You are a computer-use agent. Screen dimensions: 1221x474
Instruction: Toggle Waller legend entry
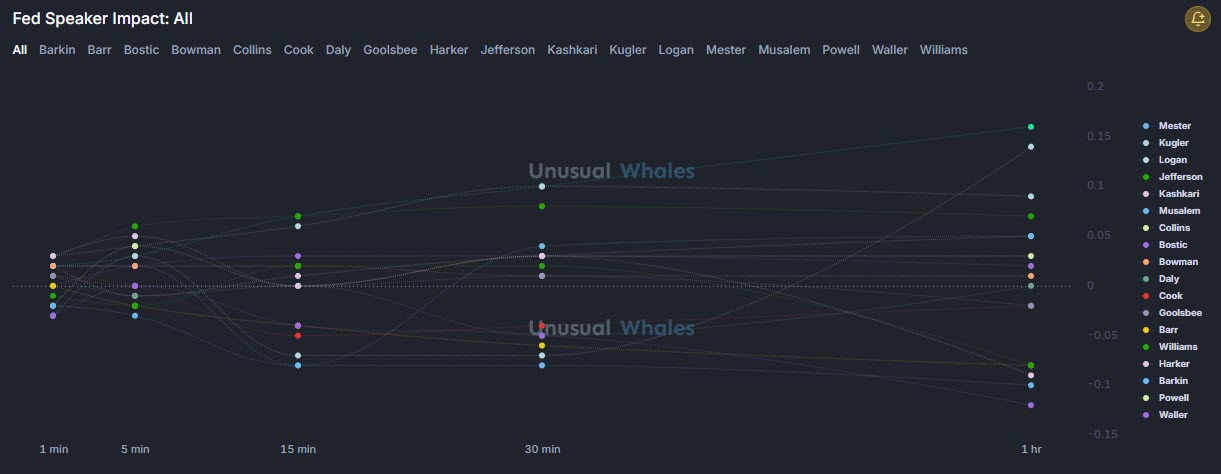1173,415
